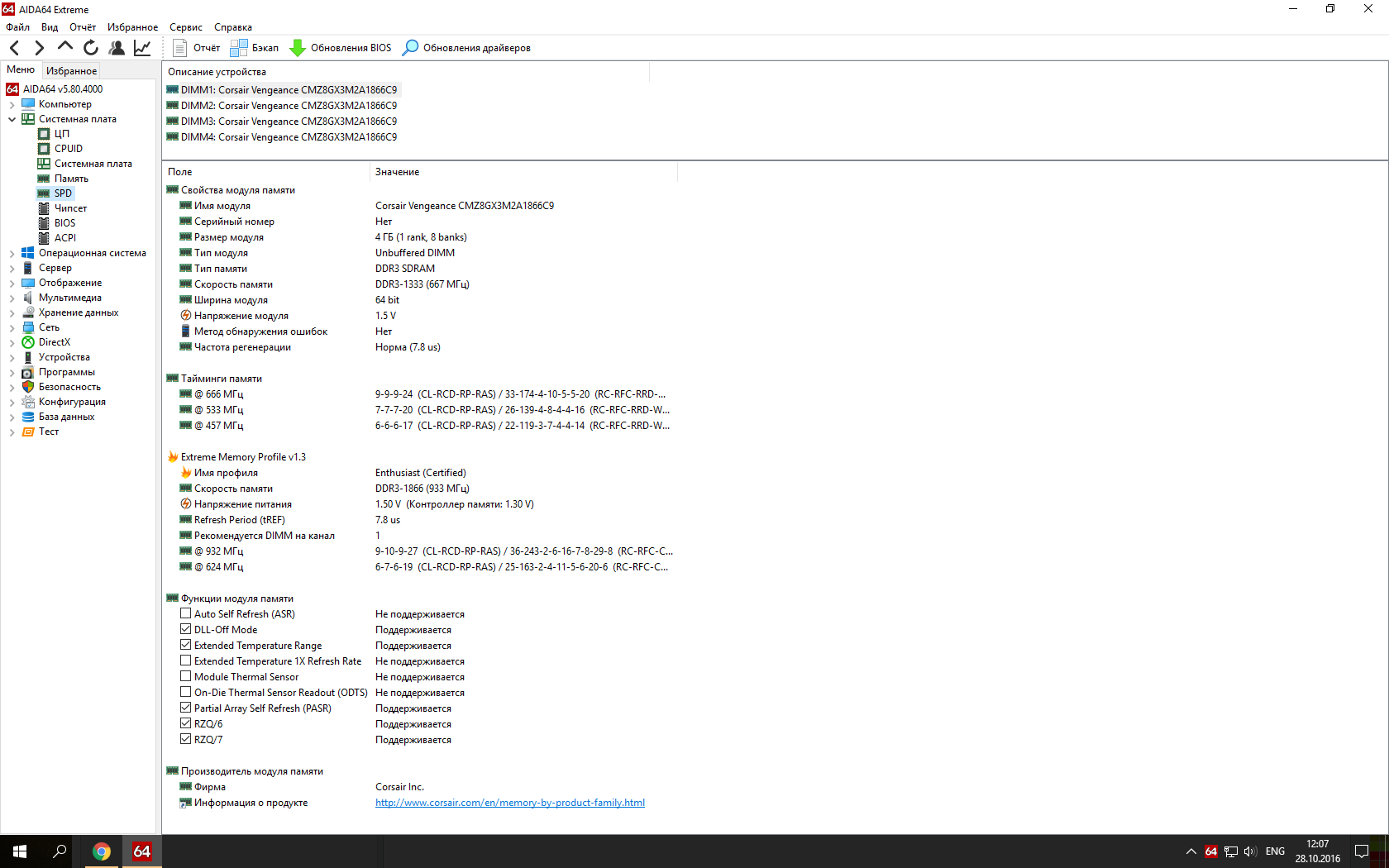Screen dimensions: 1389x868
Task: Expand the Операционная система tree node
Action: [x=12, y=253]
